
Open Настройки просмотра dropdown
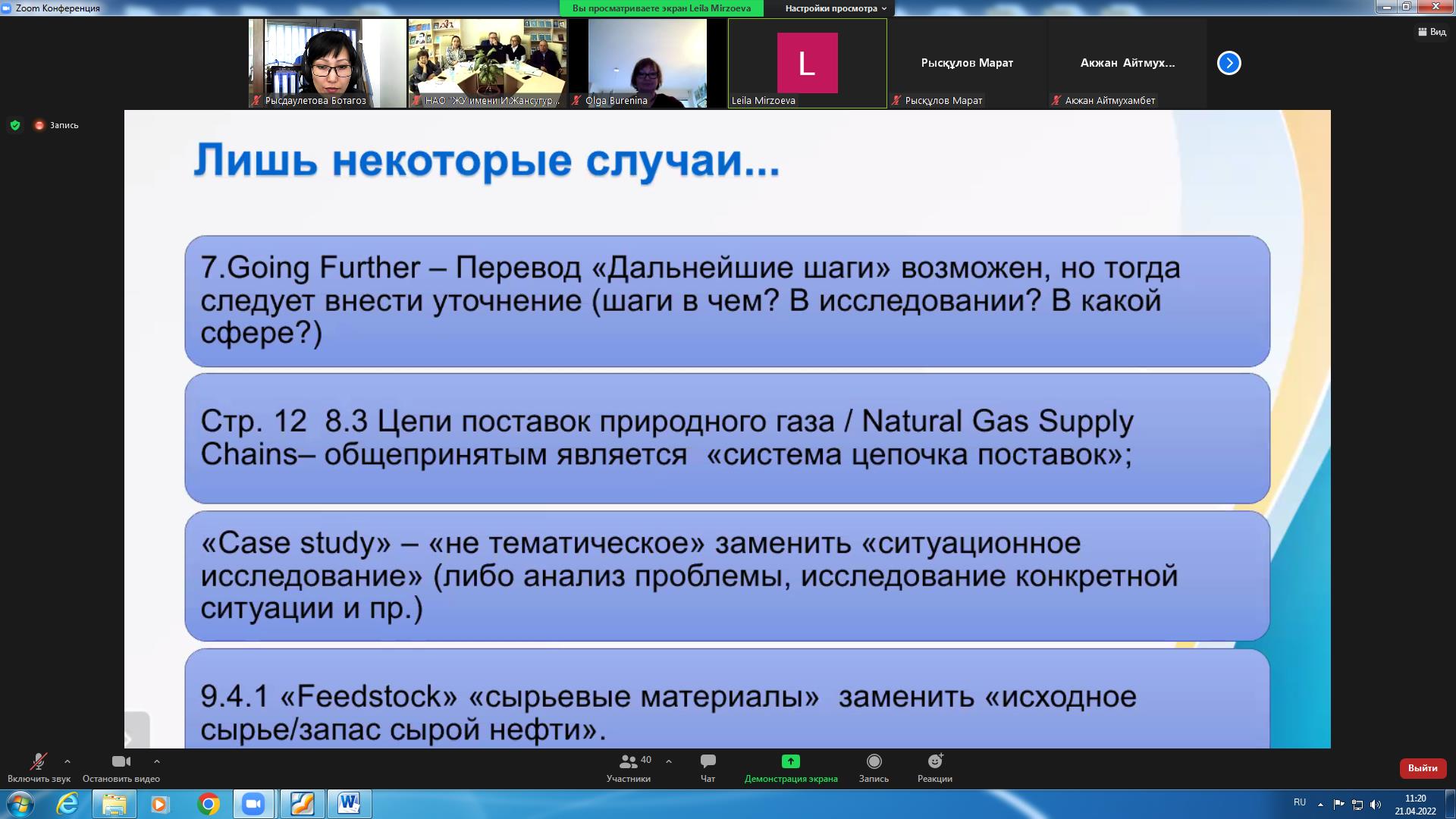pos(835,8)
